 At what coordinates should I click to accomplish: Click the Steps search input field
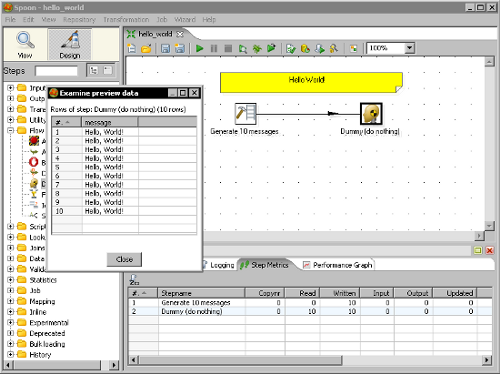[x=56, y=71]
